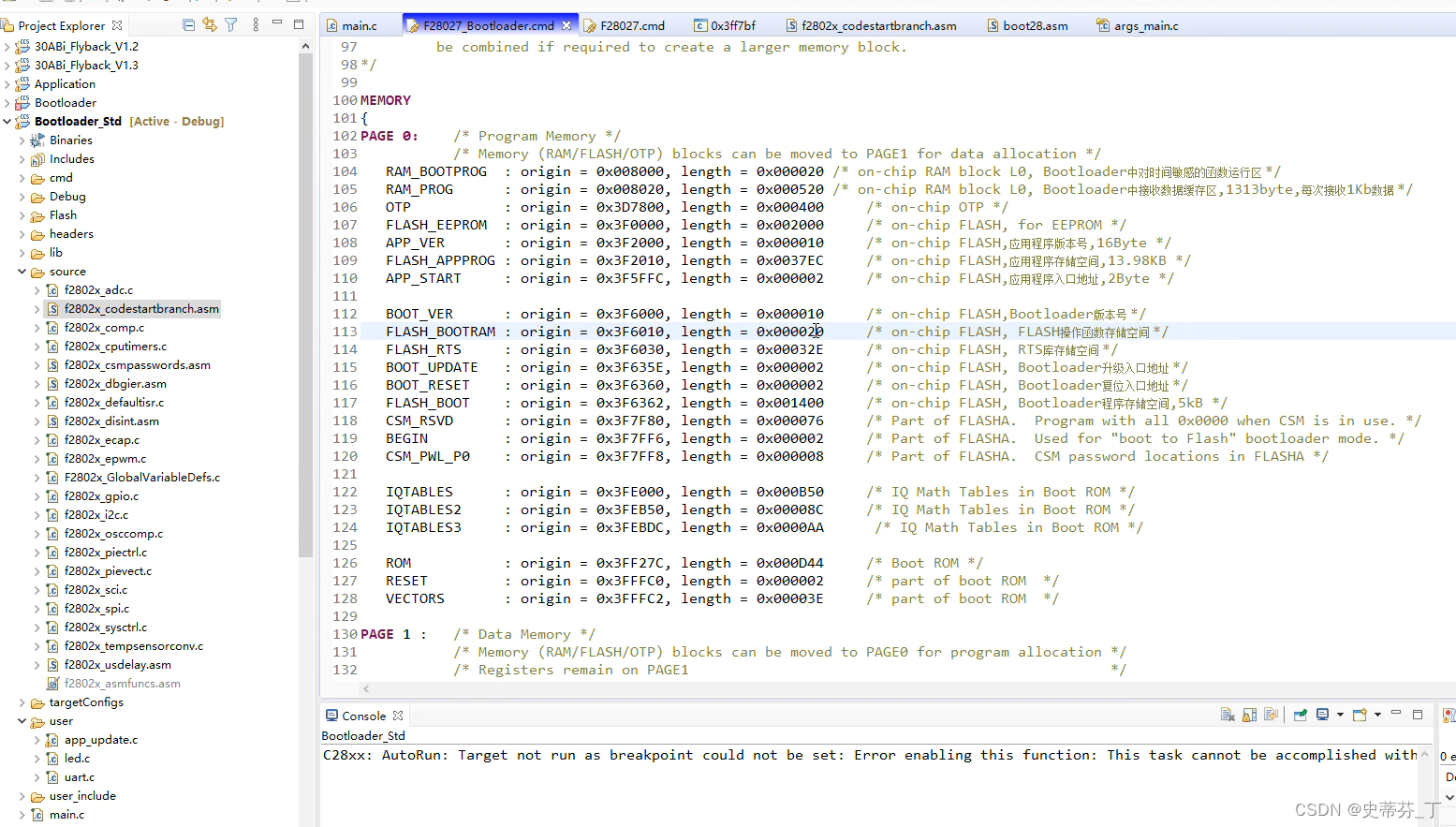Expand the Includes node
The height and width of the screenshot is (827, 1456).
(x=22, y=158)
